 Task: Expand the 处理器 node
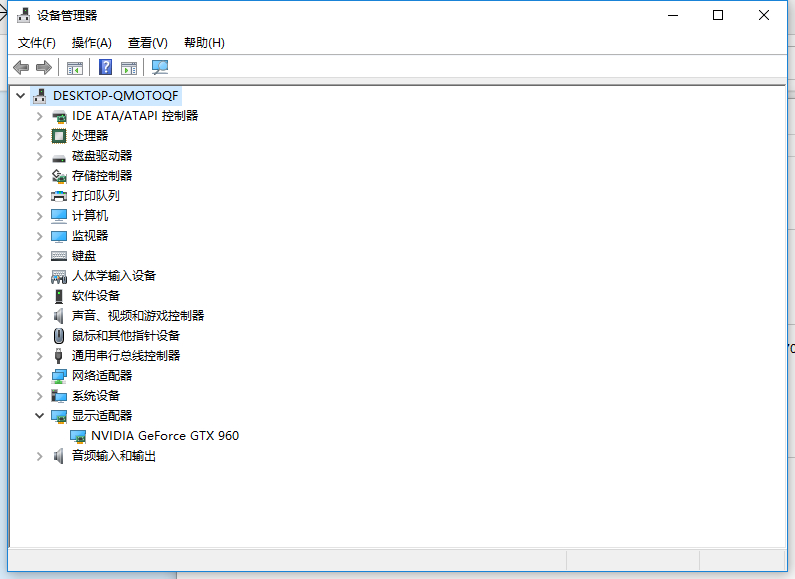40,136
